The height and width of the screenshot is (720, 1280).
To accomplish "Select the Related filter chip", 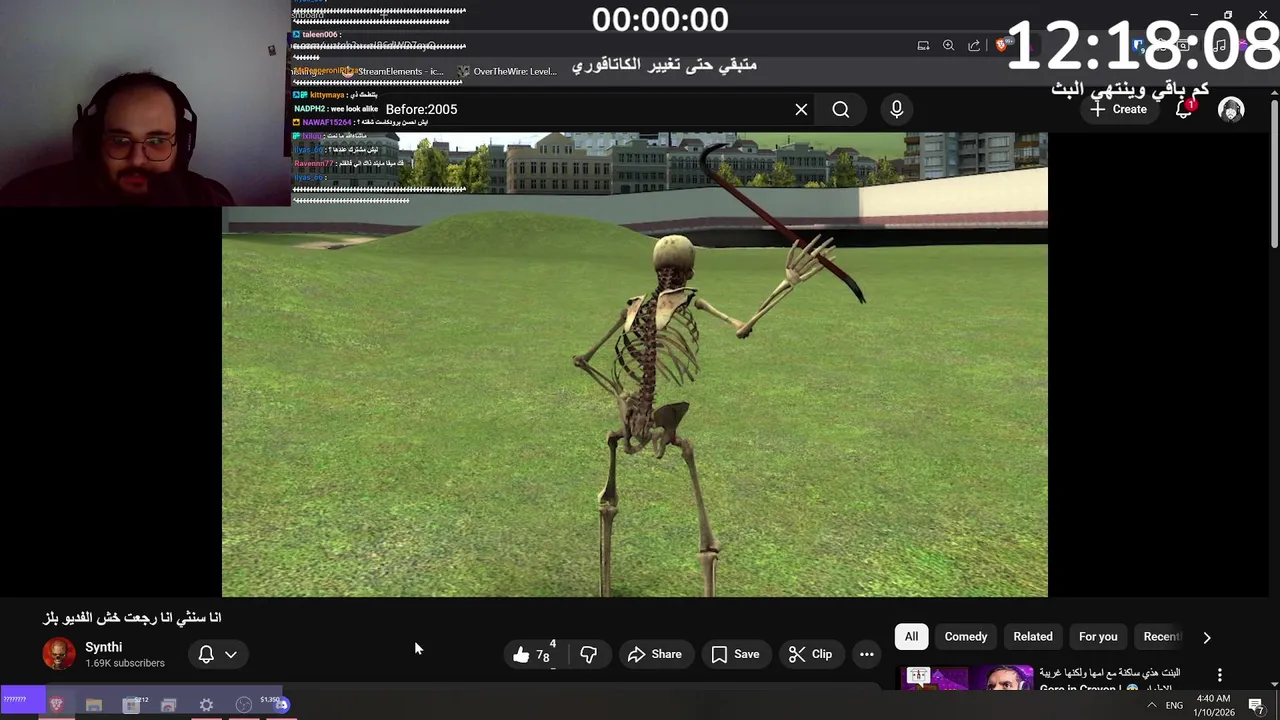I will click(1033, 637).
